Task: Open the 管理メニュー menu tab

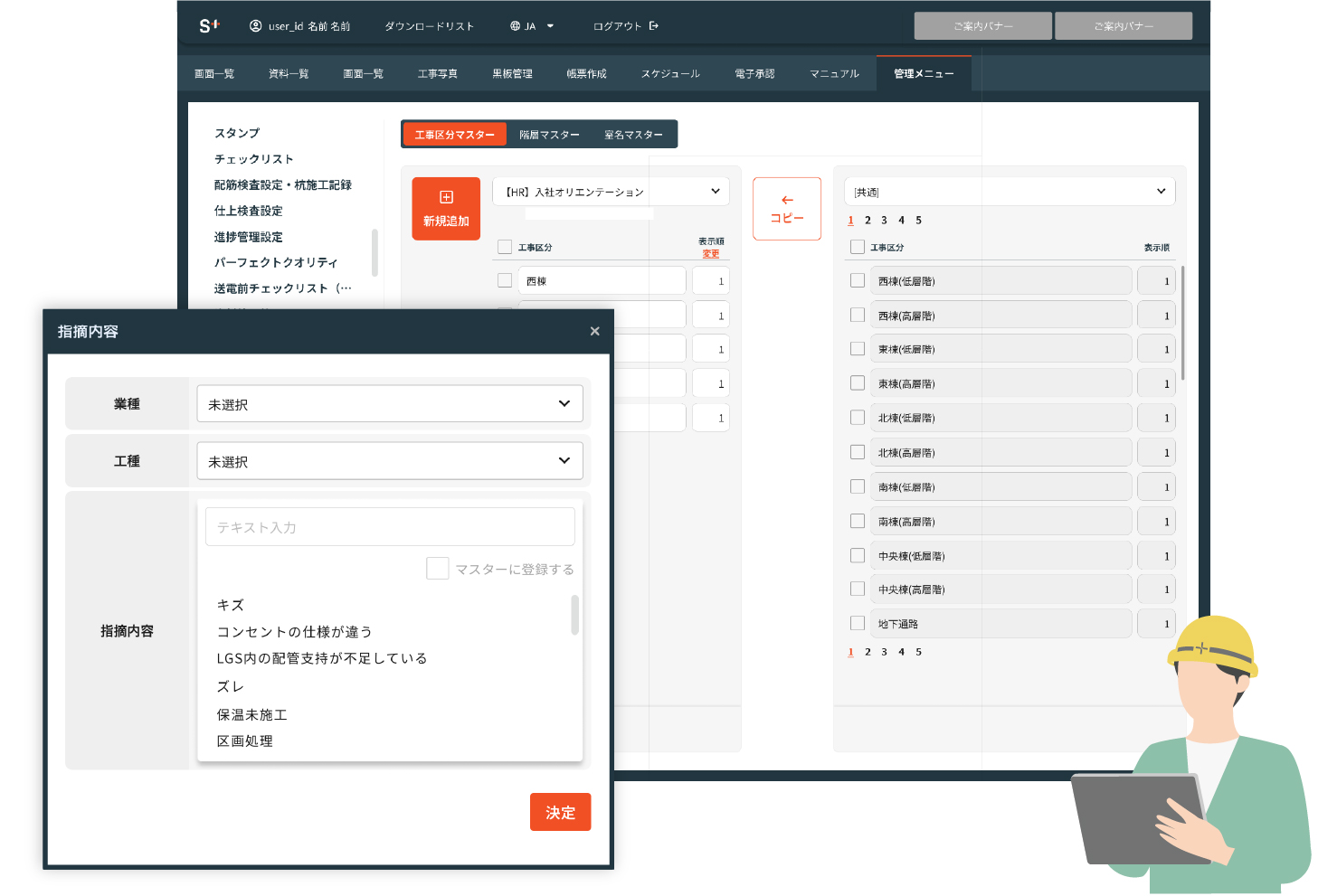Action: pos(924,74)
